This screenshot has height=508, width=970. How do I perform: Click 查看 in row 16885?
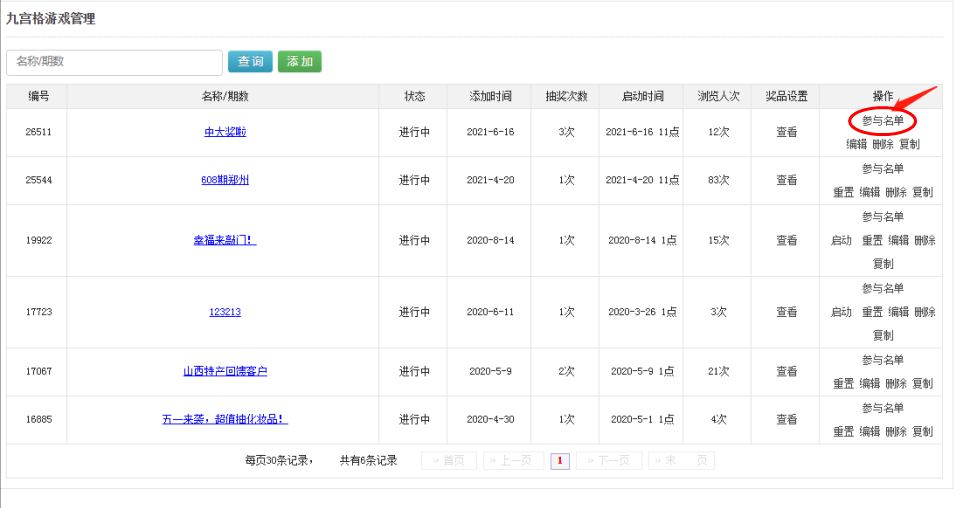click(x=787, y=419)
